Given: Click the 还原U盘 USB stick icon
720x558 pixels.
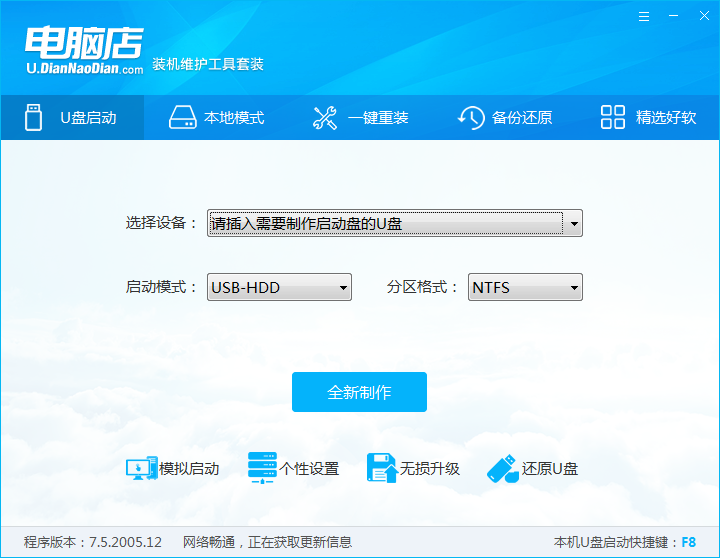Looking at the screenshot, I should [503, 469].
